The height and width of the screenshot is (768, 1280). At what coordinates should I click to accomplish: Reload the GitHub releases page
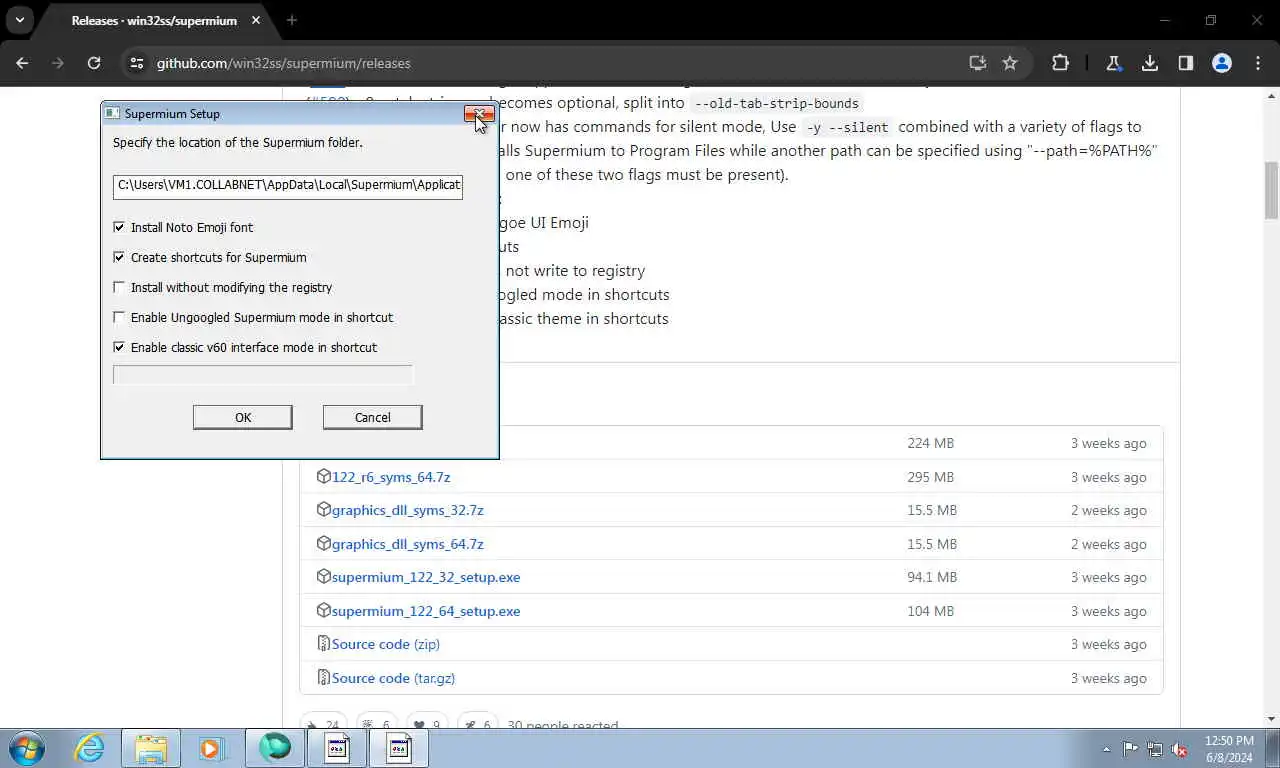[94, 63]
